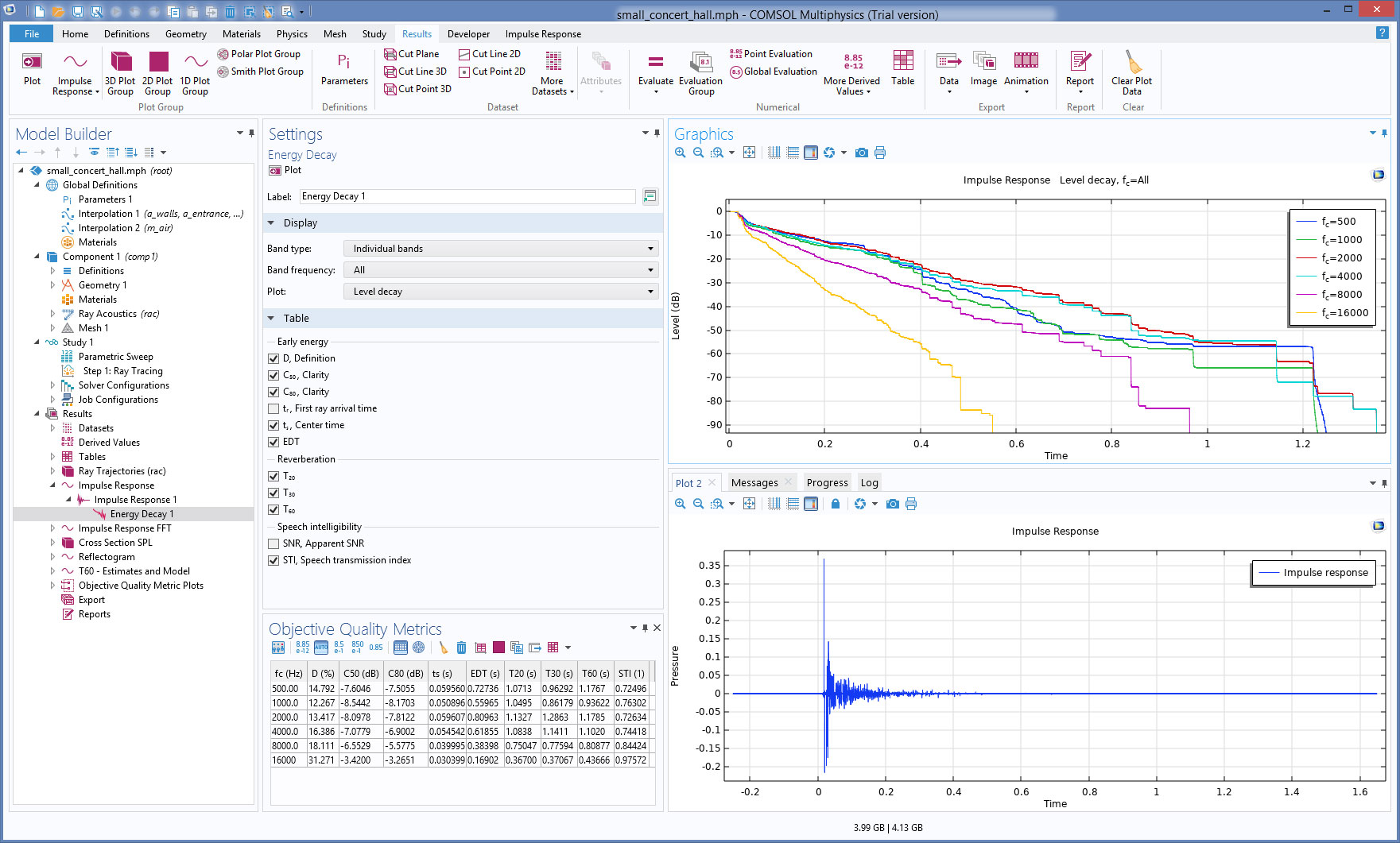Image resolution: width=1400 pixels, height=843 pixels.
Task: Expand the Ray Acoustics (rac) node
Action: click(52, 314)
